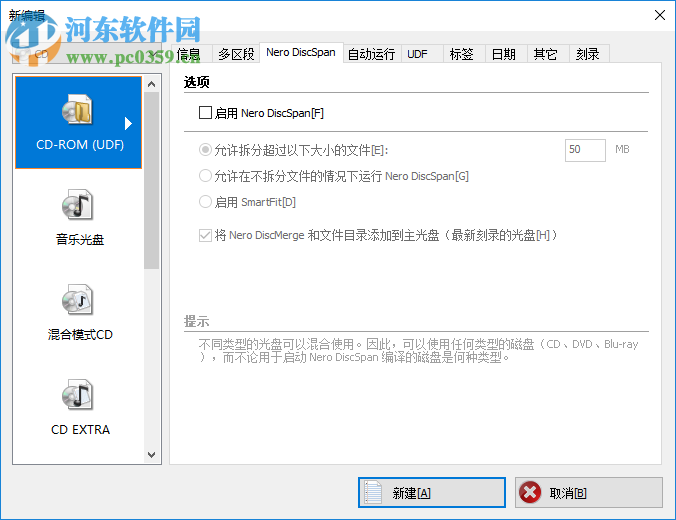Switch to the 其它 tab

pyautogui.click(x=548, y=54)
